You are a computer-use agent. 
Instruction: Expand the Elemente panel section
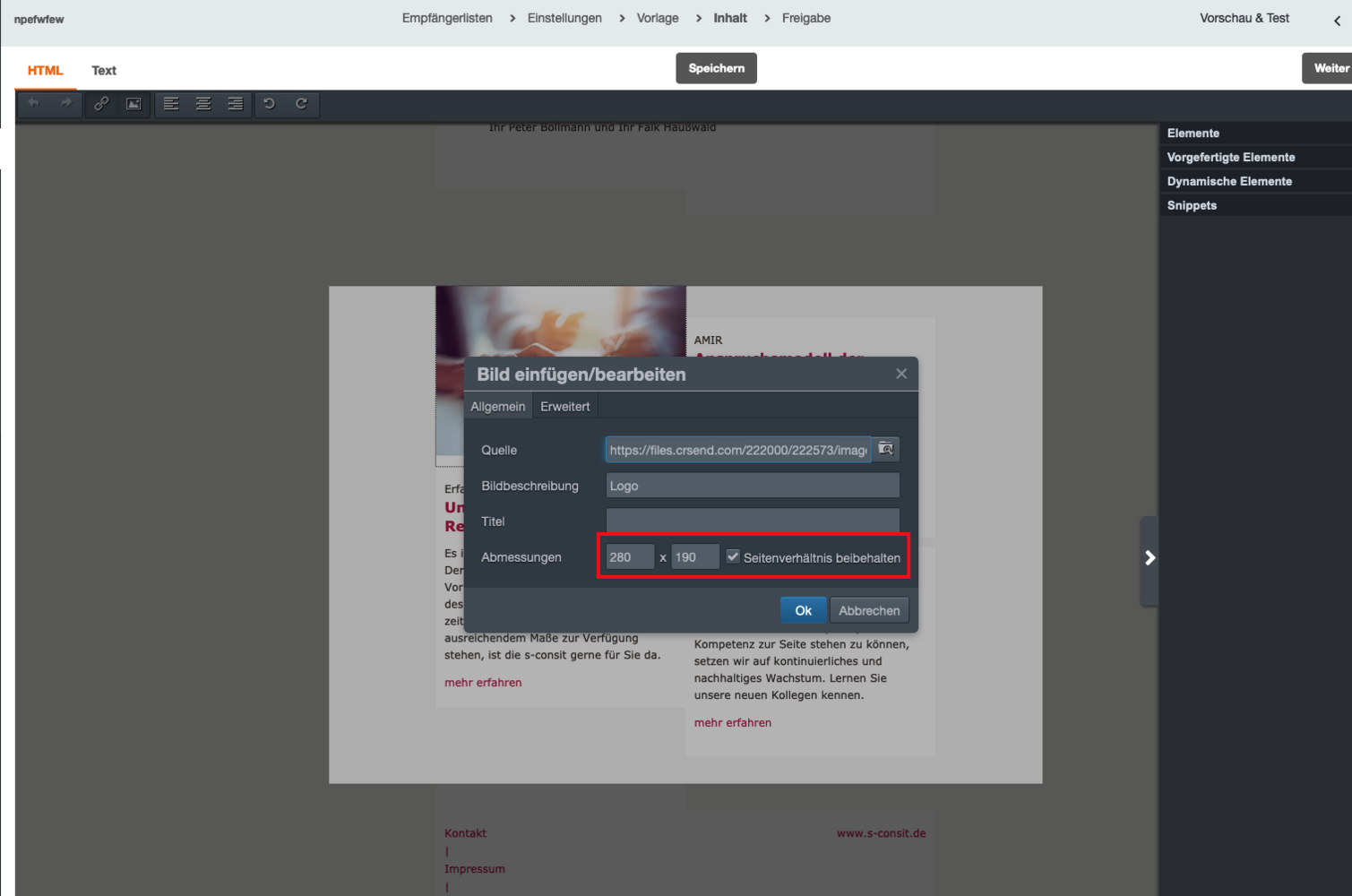[x=1193, y=133]
